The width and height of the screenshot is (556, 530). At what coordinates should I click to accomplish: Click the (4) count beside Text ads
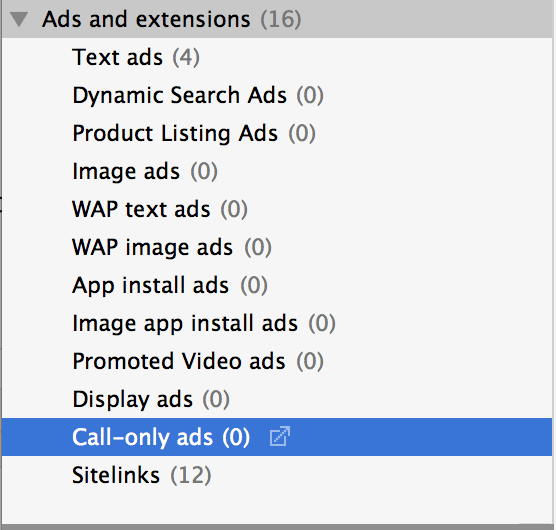[x=186, y=57]
